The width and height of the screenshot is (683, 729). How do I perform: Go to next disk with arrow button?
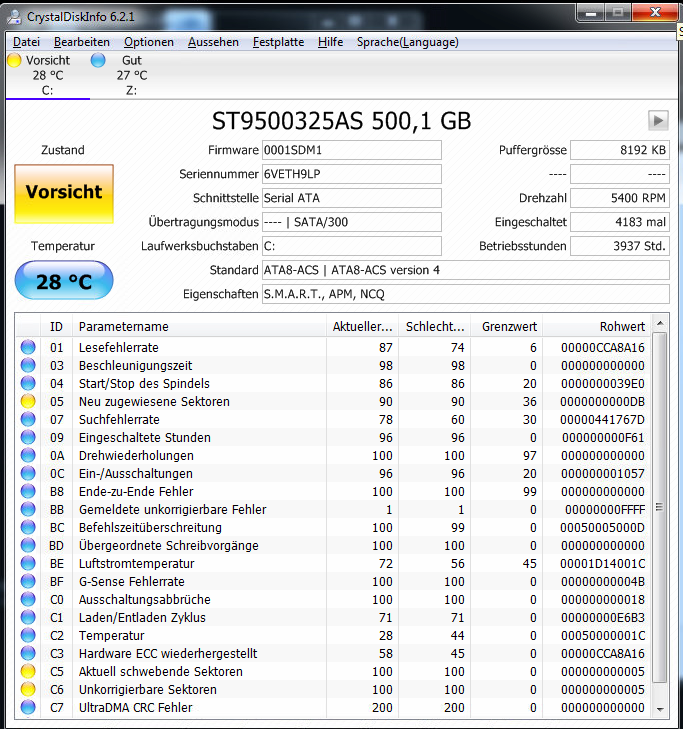click(658, 121)
